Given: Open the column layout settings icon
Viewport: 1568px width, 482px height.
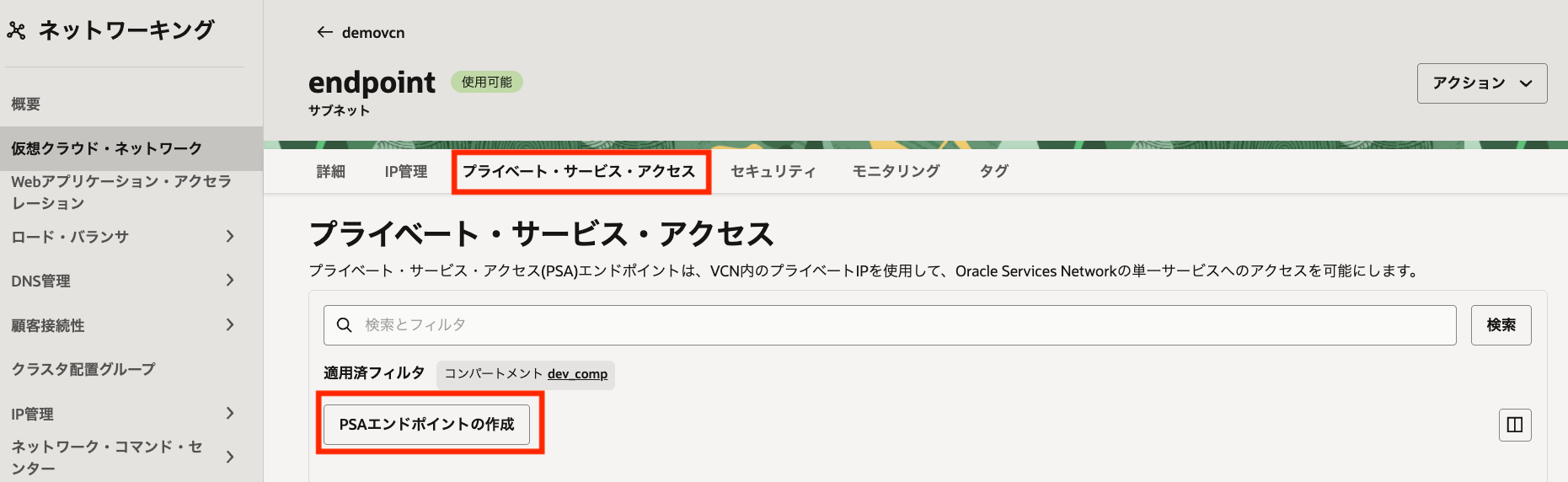Looking at the screenshot, I should point(1514,425).
